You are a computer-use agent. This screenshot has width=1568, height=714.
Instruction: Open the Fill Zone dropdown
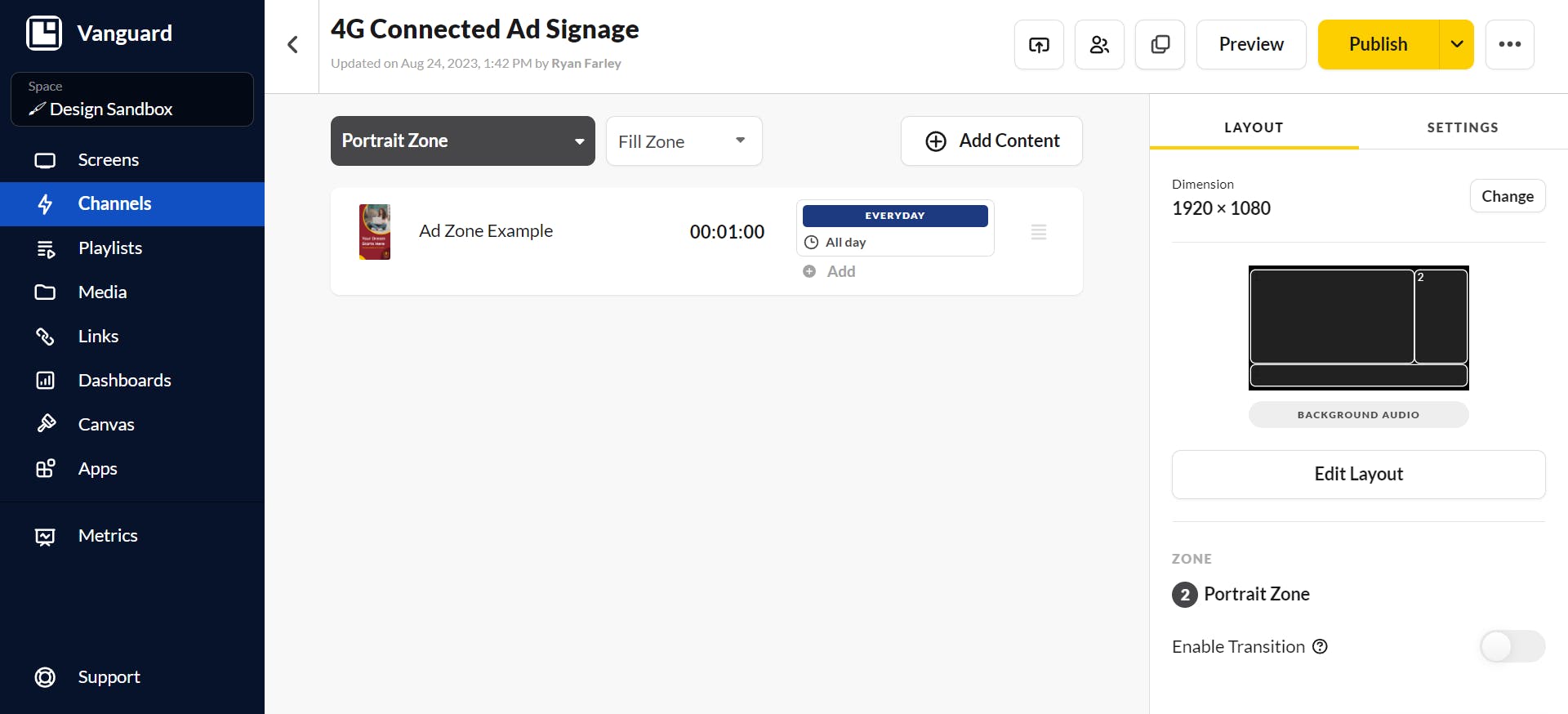click(x=684, y=141)
